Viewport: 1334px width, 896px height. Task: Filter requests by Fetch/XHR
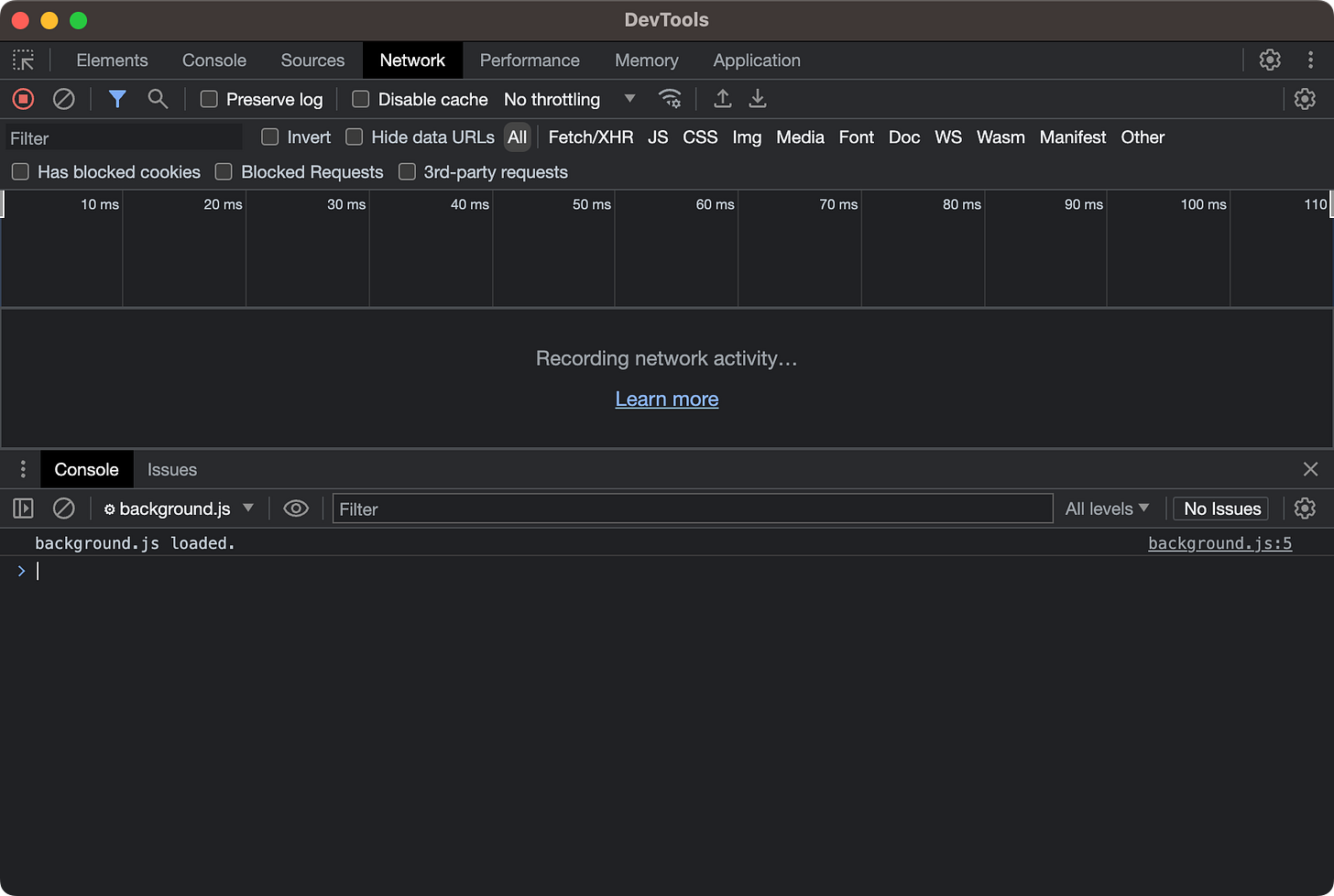591,137
